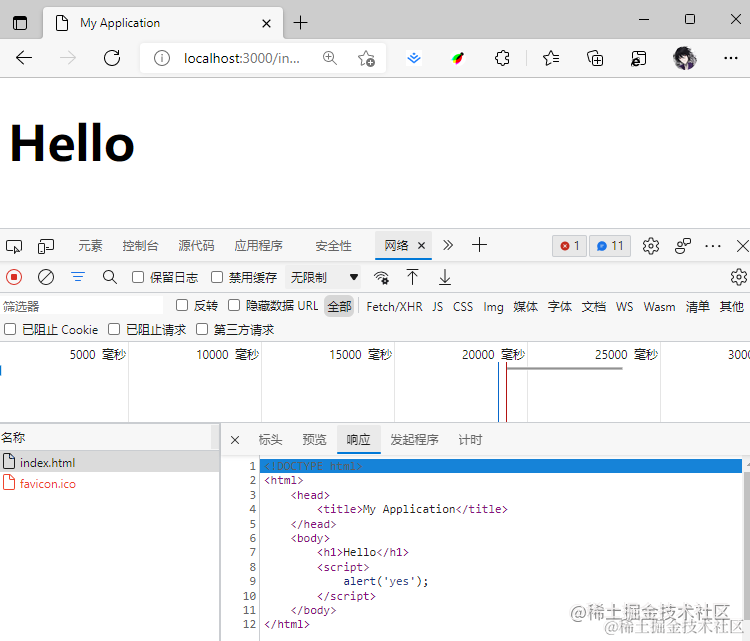Enable the 保留日志 checkbox

click(138, 277)
